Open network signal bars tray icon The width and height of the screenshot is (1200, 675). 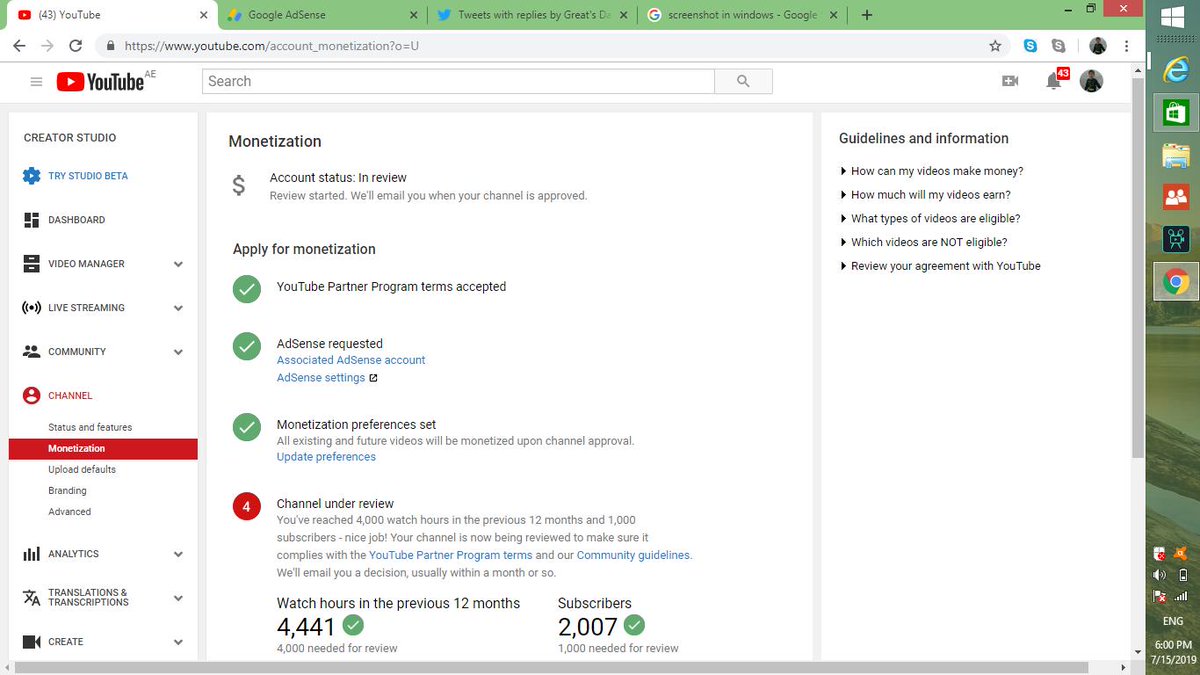1182,596
